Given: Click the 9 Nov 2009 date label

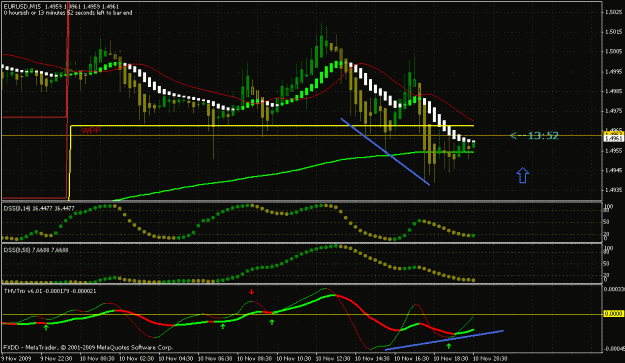Looking at the screenshot, I should click(17, 359).
